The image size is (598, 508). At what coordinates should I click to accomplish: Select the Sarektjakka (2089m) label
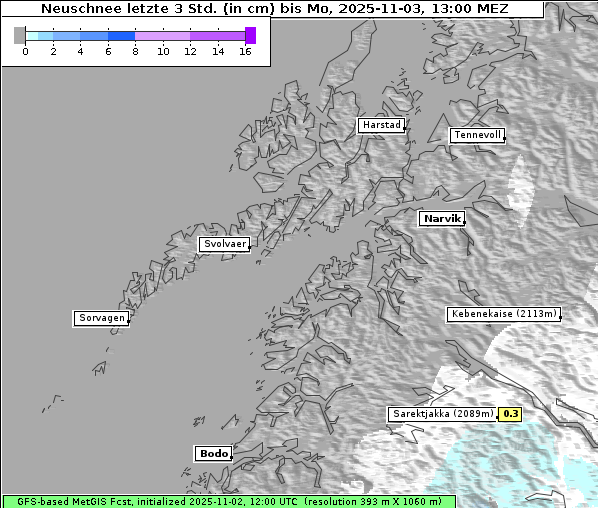pyautogui.click(x=443, y=414)
